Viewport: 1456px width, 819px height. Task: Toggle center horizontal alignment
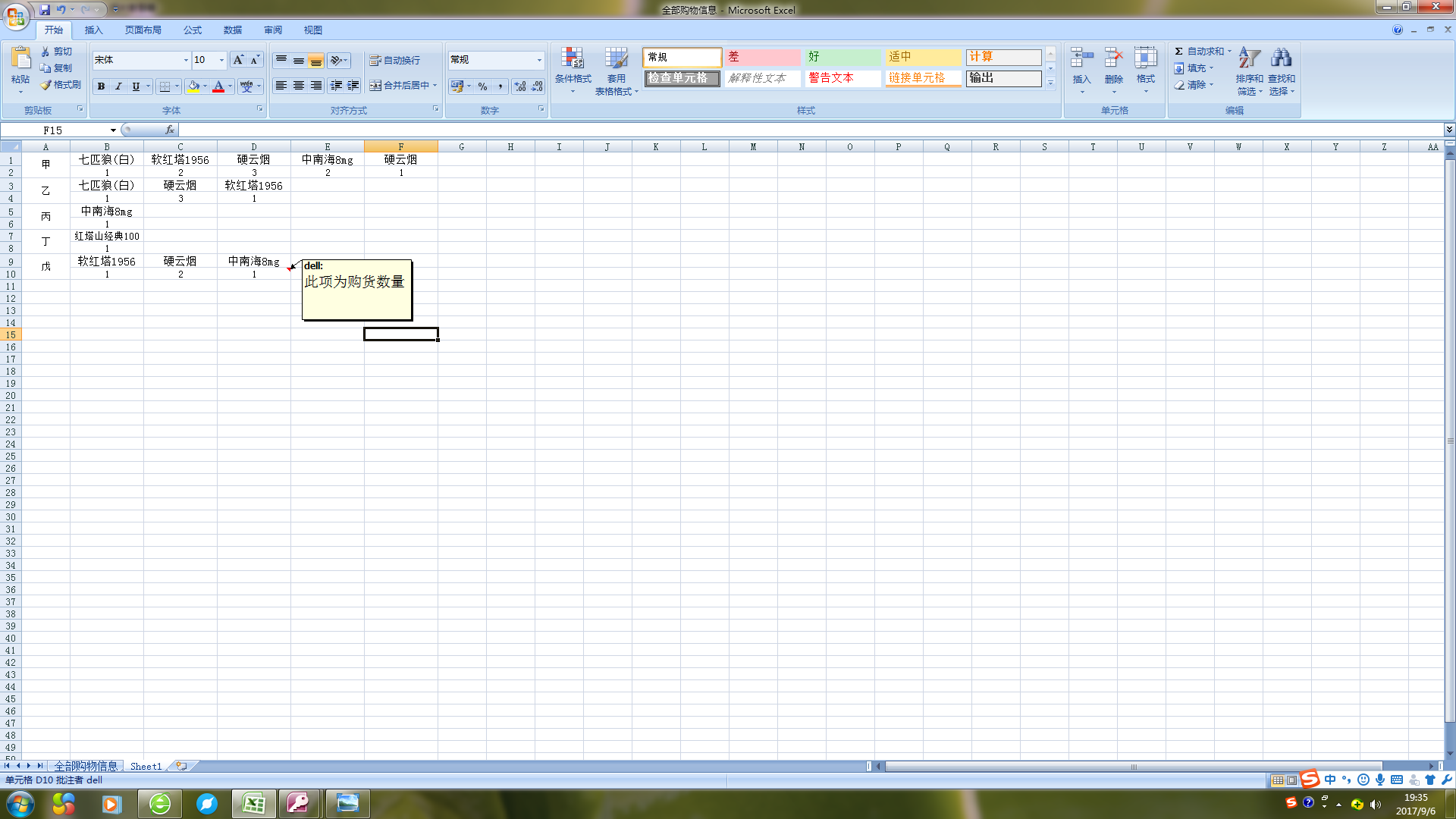tap(299, 86)
